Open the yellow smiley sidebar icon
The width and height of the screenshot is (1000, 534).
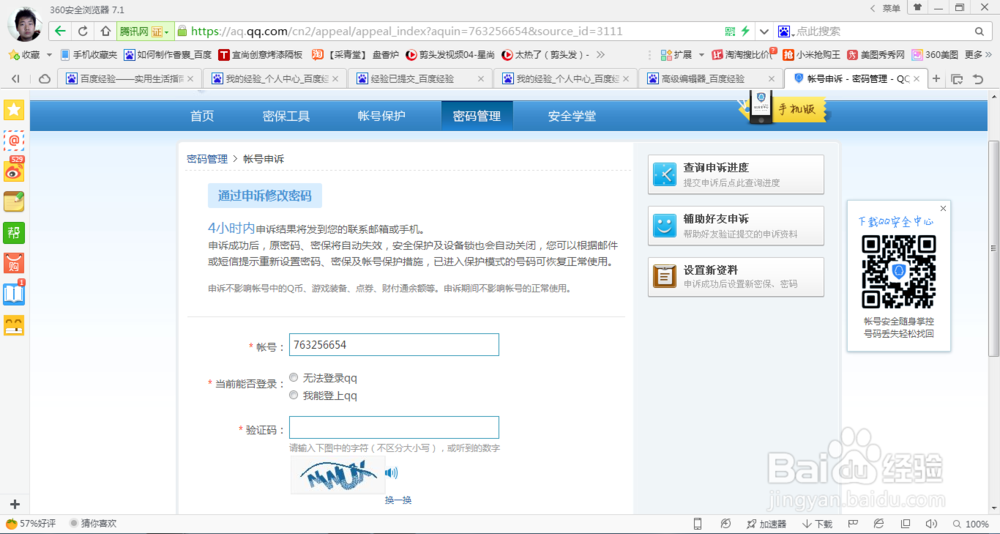coord(14,325)
